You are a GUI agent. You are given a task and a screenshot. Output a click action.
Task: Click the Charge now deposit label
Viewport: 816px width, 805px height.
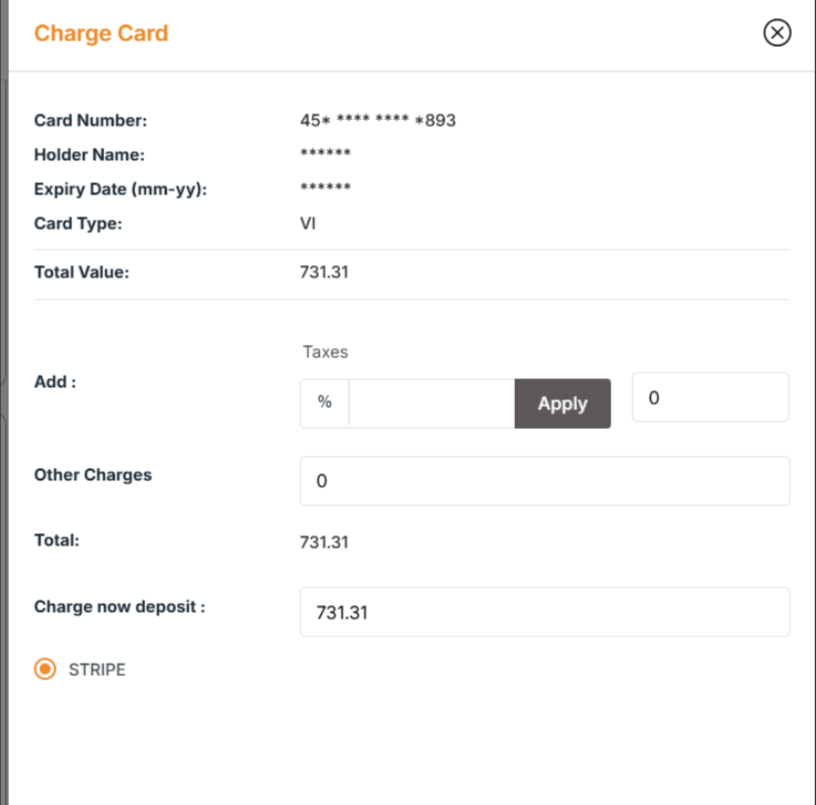(x=119, y=606)
